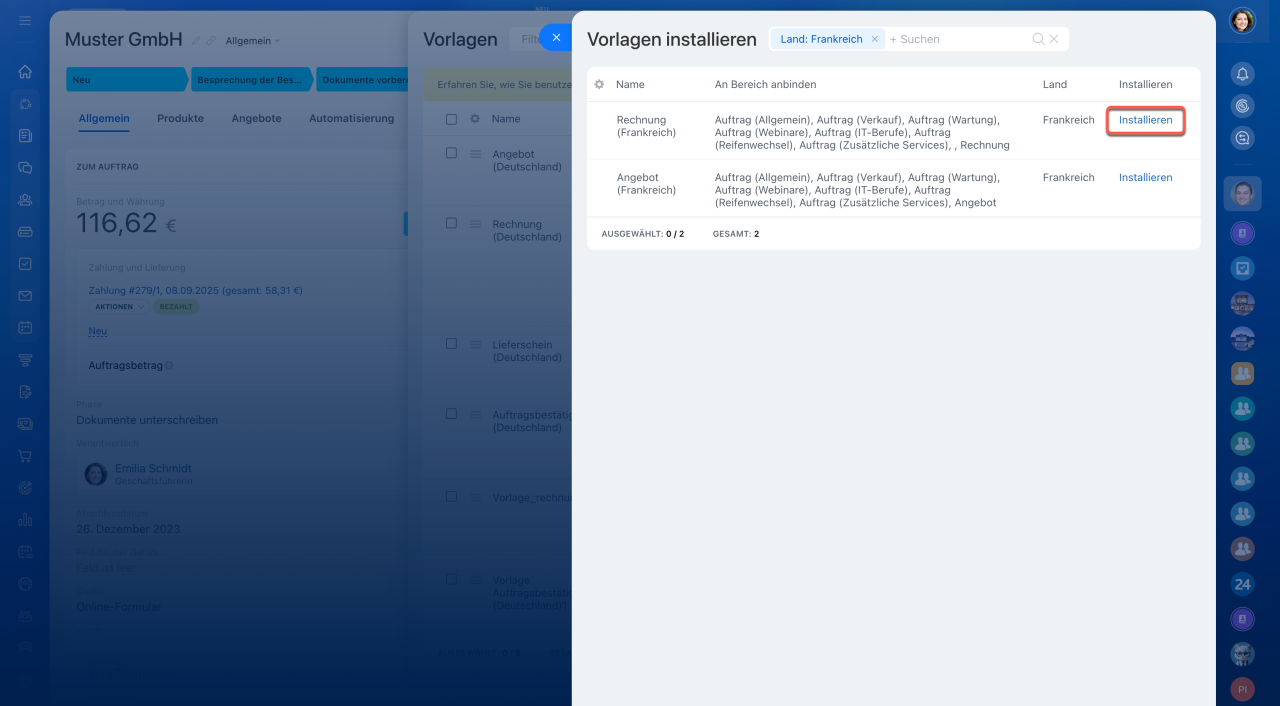Tick checkbox for Rechnung (Deutschland)
Screen dimensions: 1280x706
coord(451,223)
